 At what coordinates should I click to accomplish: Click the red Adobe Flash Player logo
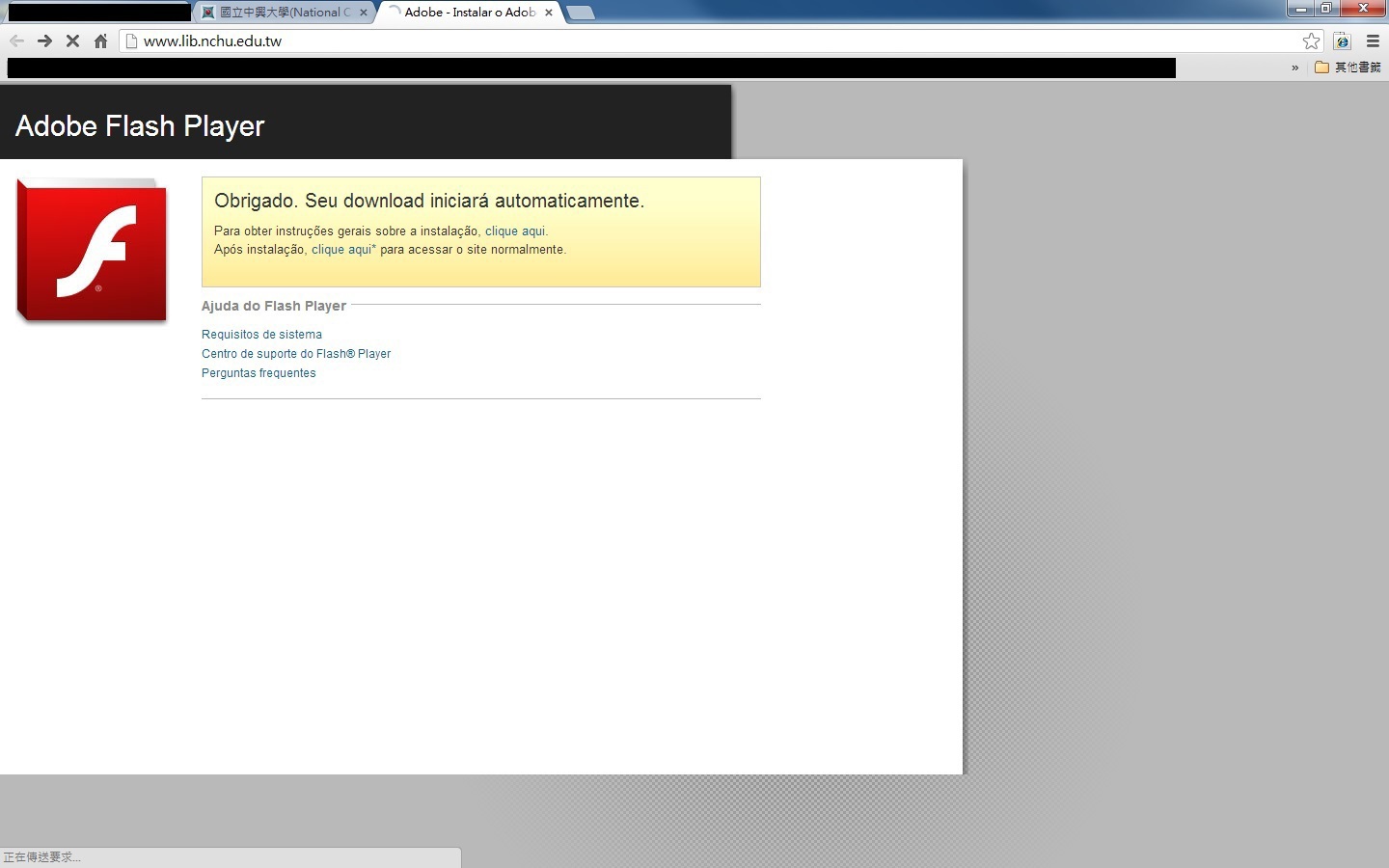92,250
